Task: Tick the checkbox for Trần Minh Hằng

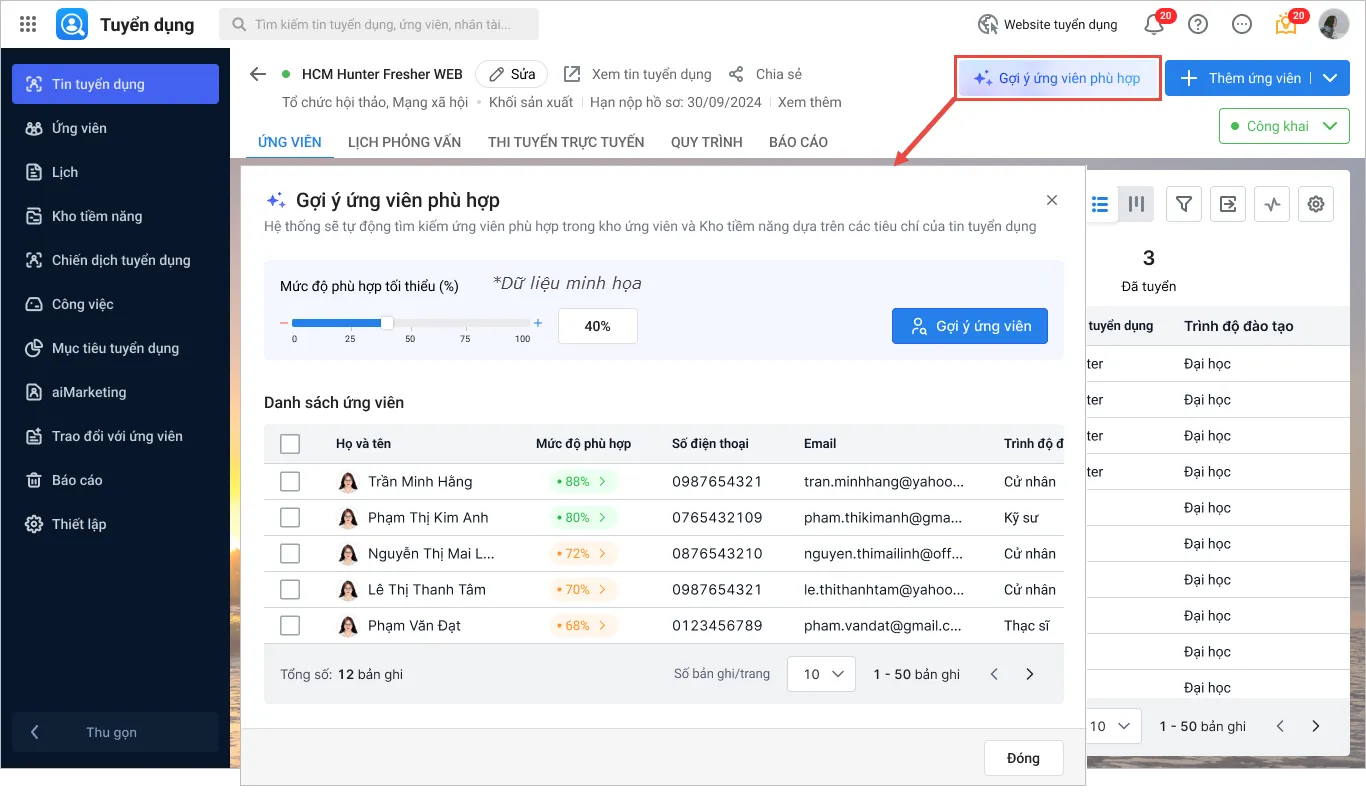Action: point(290,482)
